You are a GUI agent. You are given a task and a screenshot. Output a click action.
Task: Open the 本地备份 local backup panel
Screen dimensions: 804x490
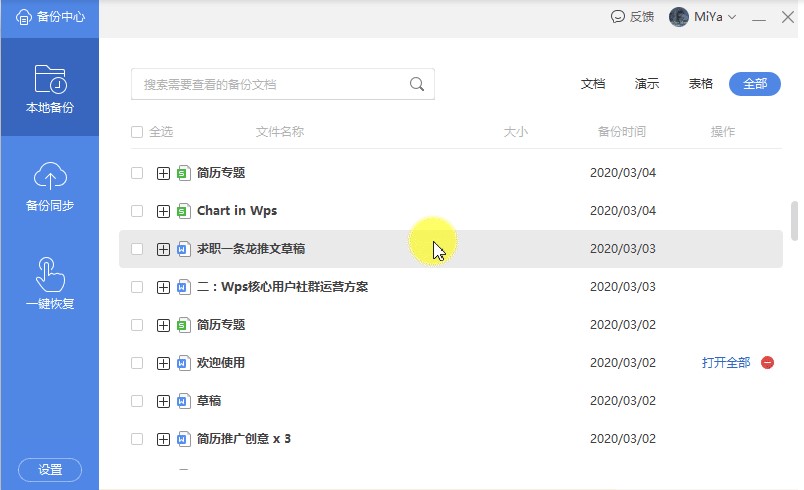click(x=50, y=87)
